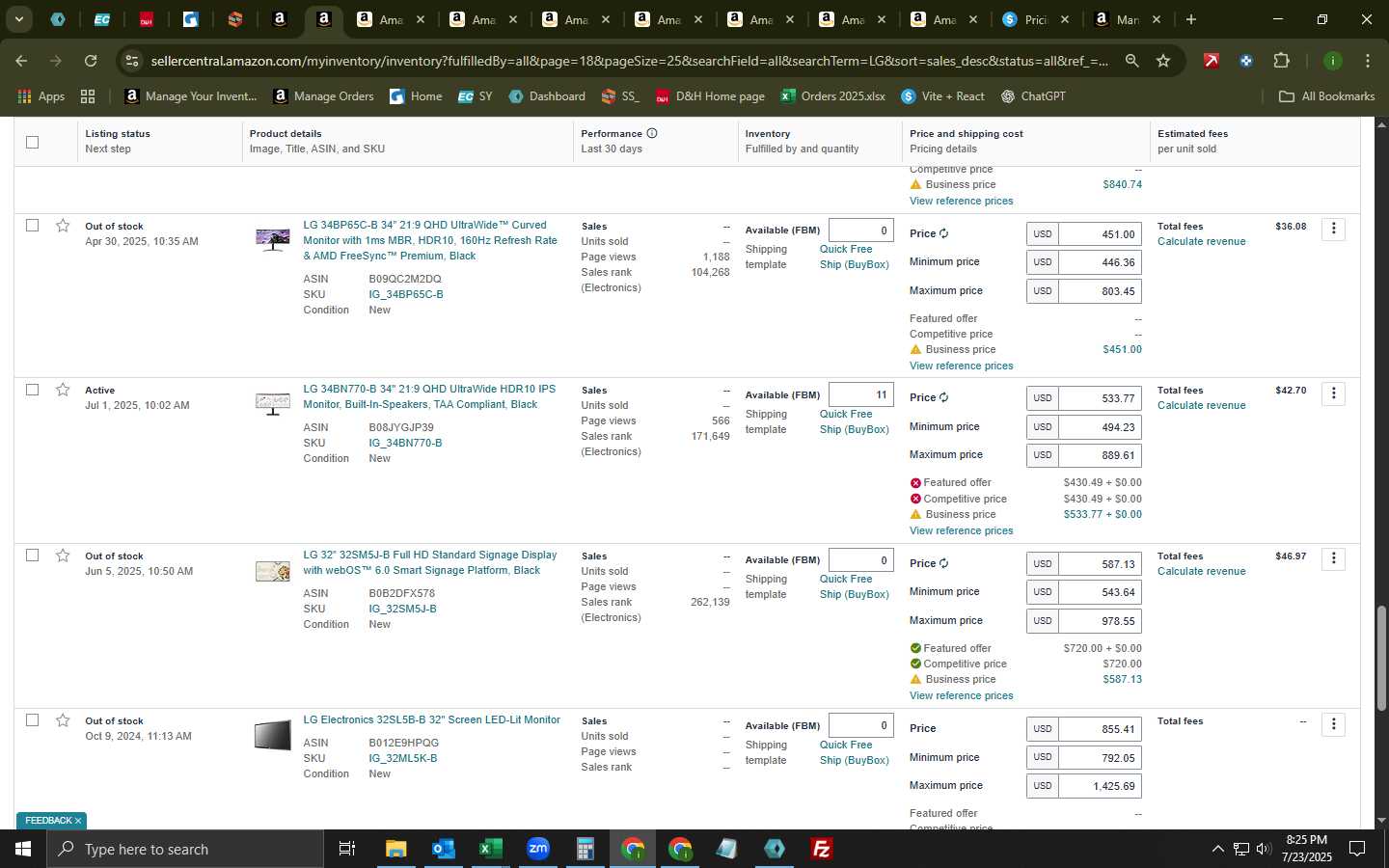
Task: Click the price field showing 451.00
Action: [x=1100, y=234]
